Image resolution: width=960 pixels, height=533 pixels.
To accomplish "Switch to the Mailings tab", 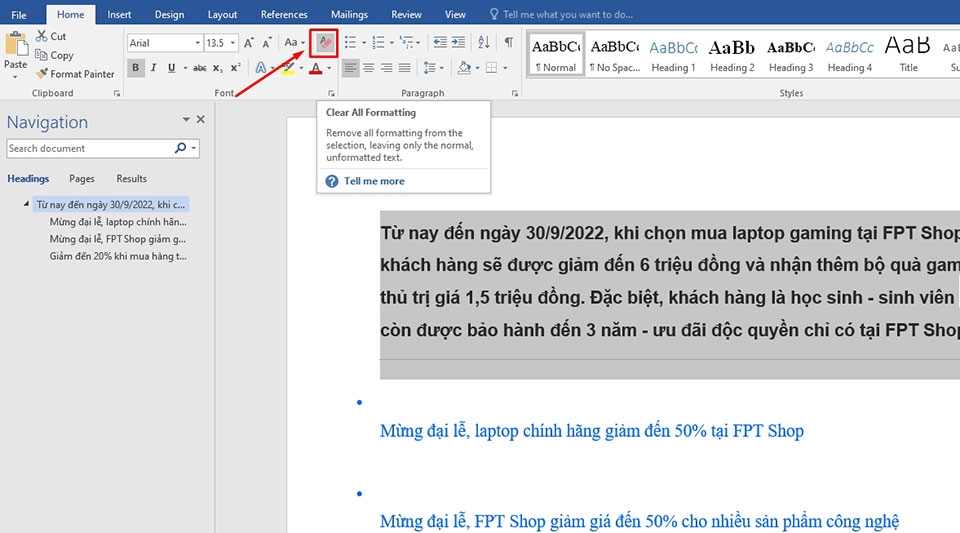I will point(350,15).
